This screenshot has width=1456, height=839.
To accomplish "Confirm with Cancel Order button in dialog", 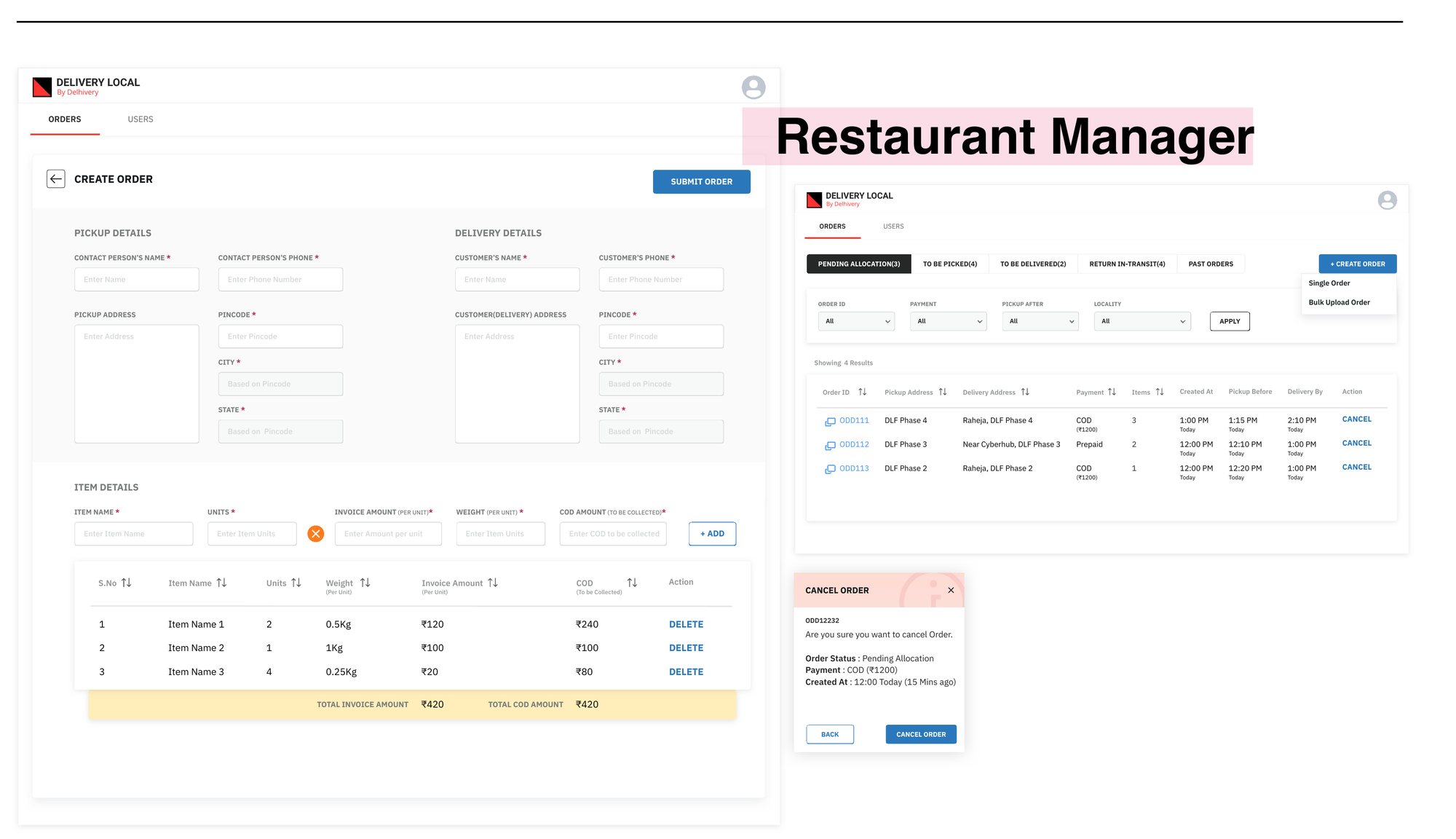I will [921, 734].
